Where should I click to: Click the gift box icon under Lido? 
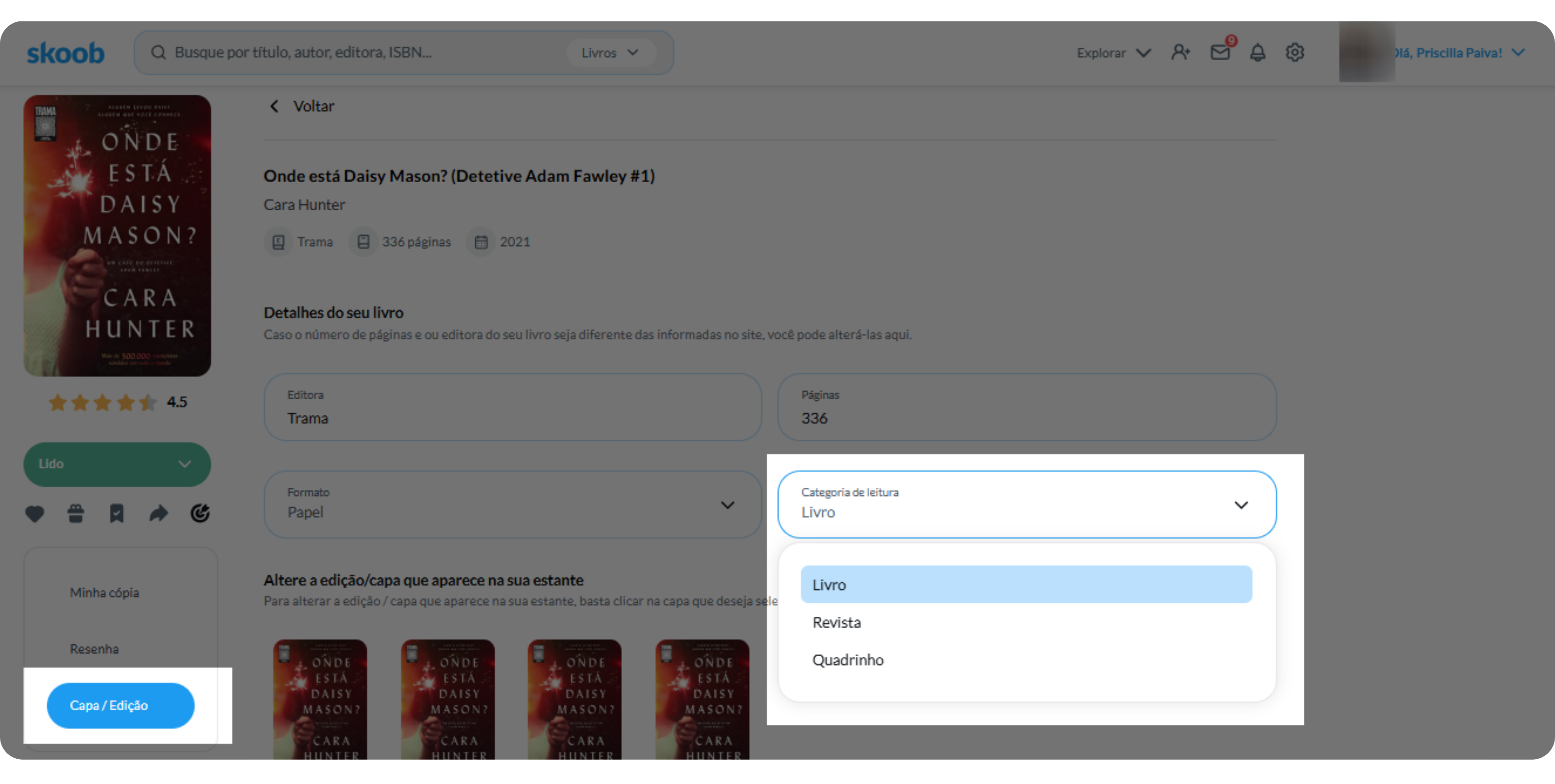[x=75, y=513]
